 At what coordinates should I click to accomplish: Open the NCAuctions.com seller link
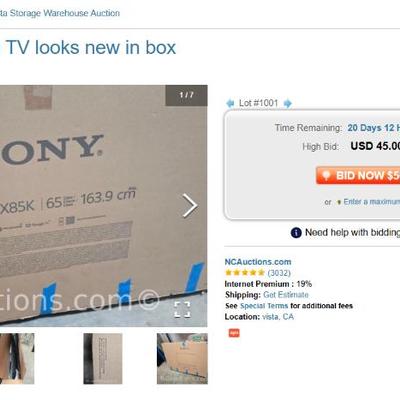[x=258, y=262]
